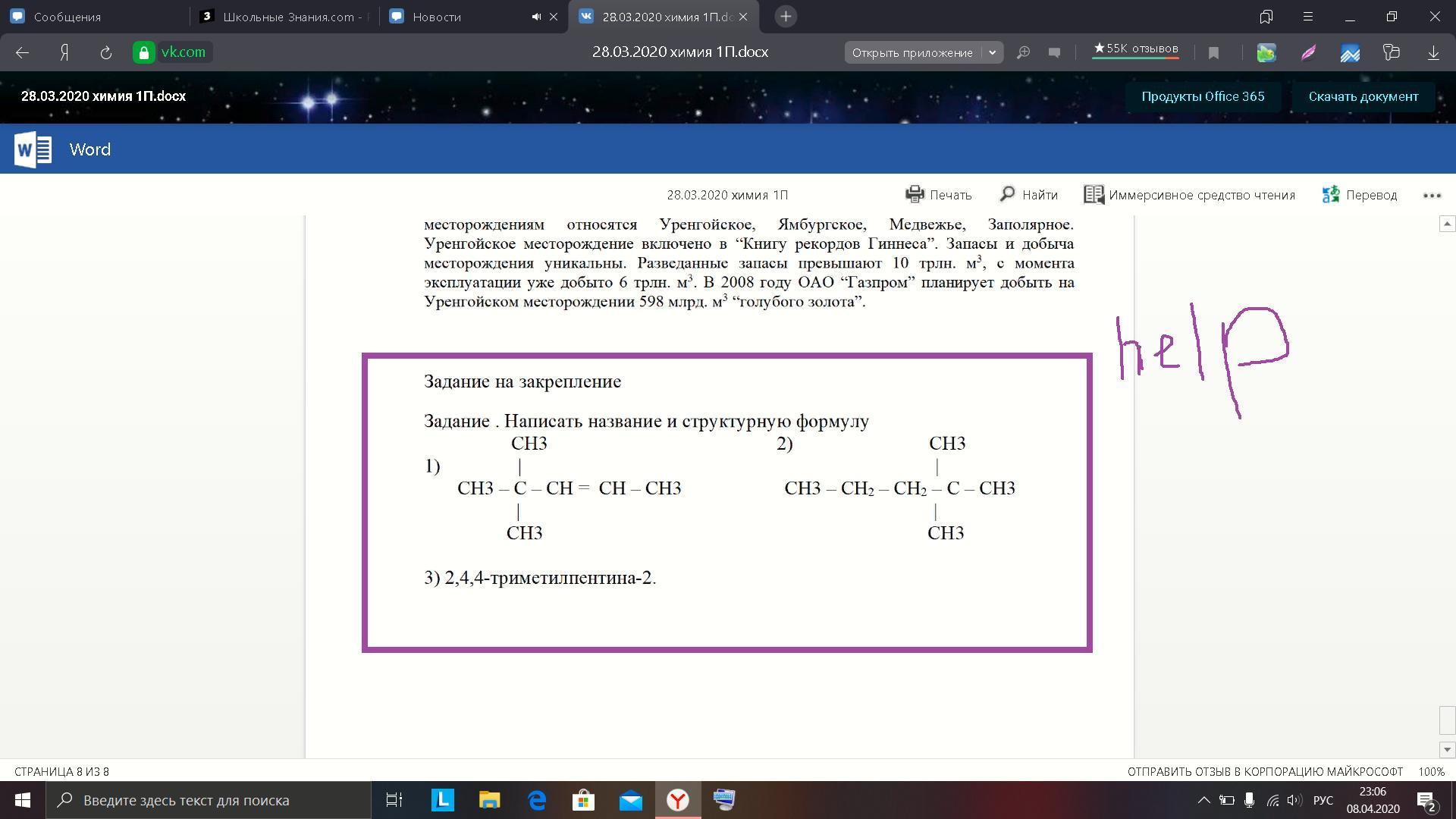Open the browser downloads

point(1433,52)
